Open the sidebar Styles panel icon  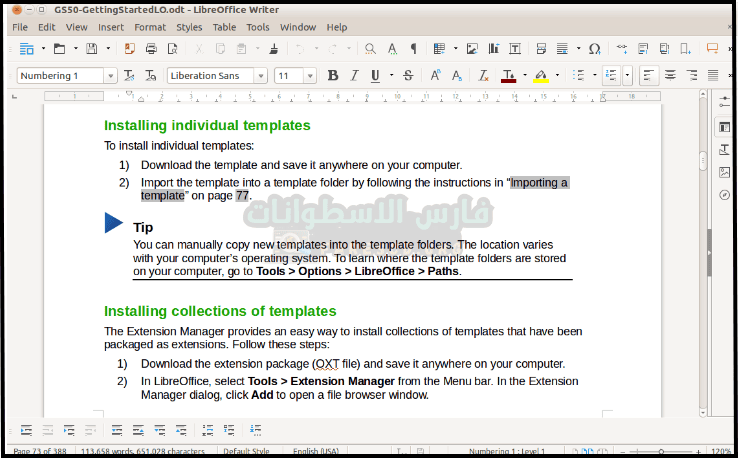point(724,149)
